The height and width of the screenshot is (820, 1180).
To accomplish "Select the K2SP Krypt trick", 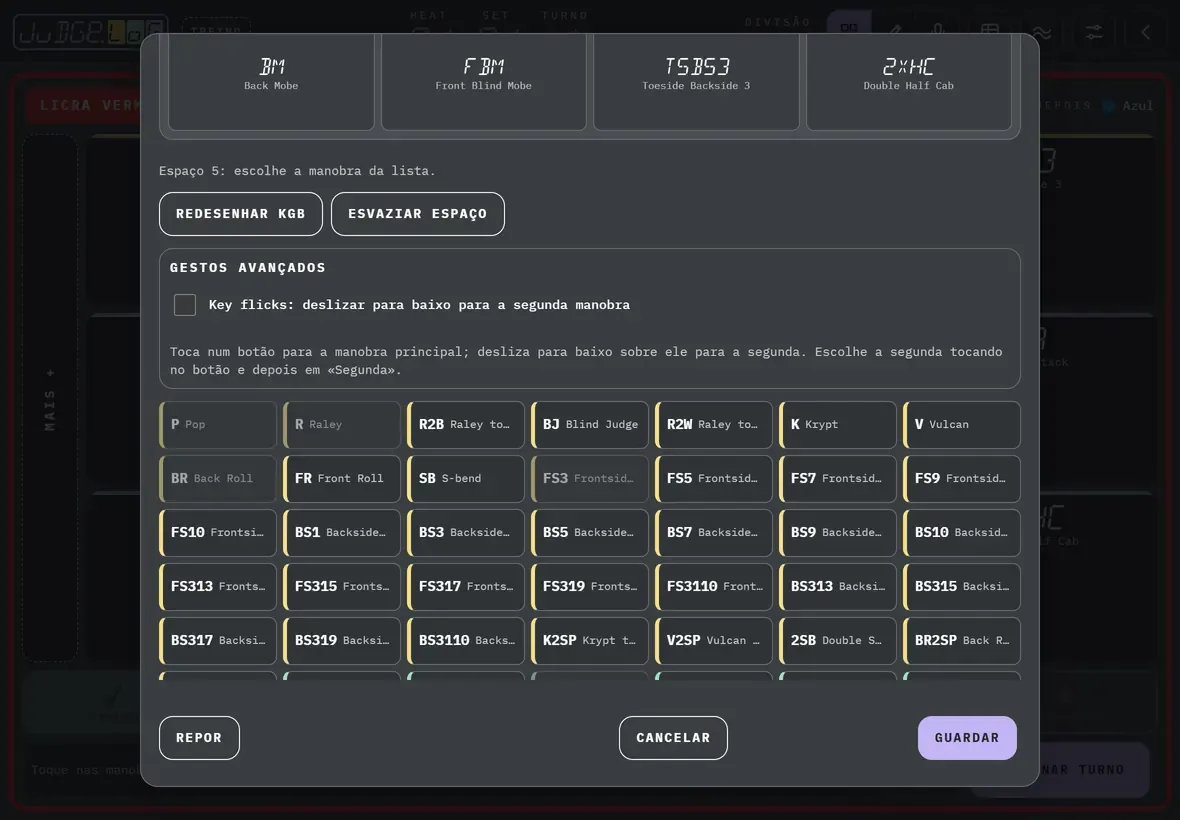I will point(590,641).
